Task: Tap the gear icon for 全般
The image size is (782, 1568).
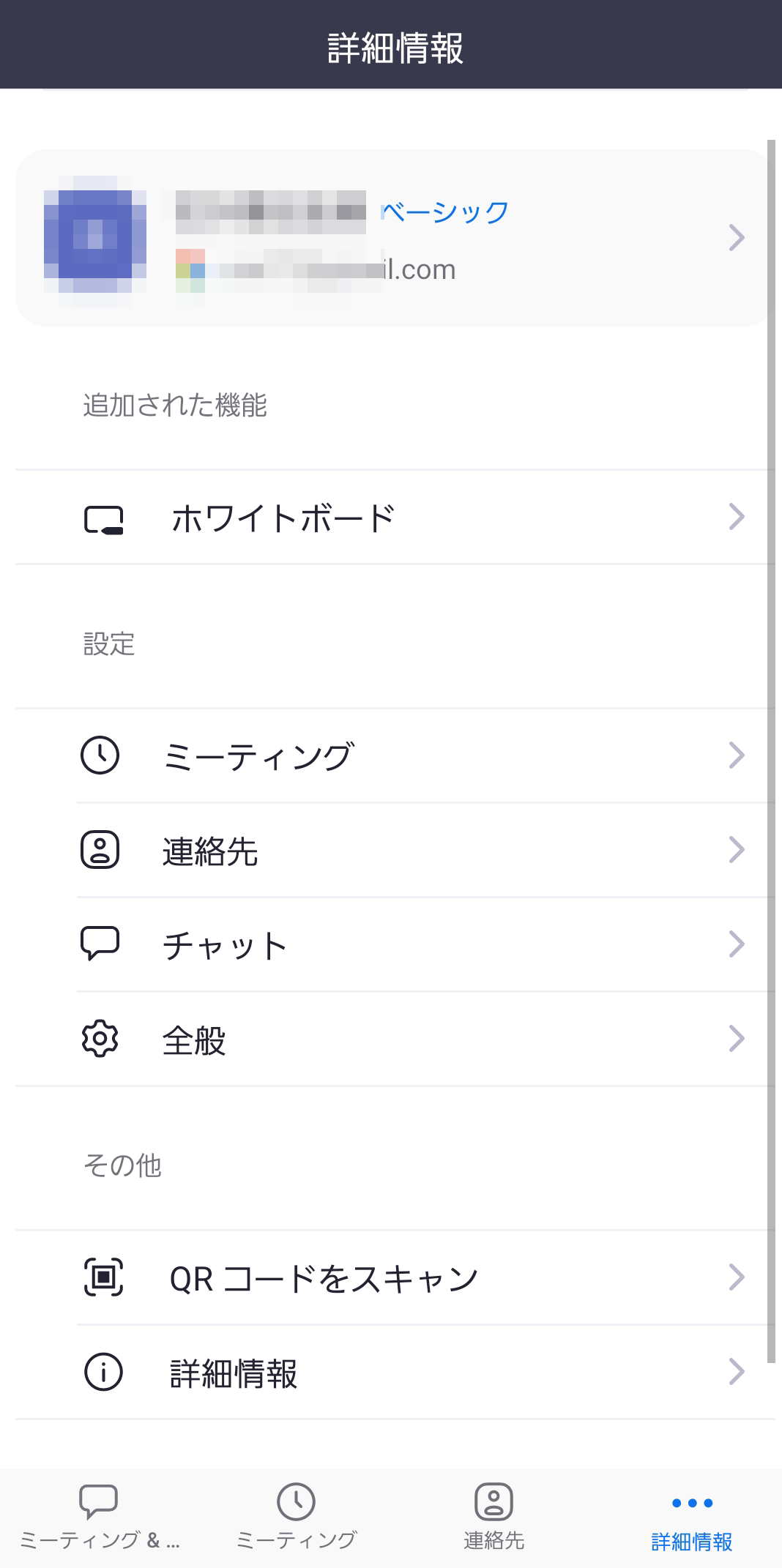Action: [x=100, y=1039]
